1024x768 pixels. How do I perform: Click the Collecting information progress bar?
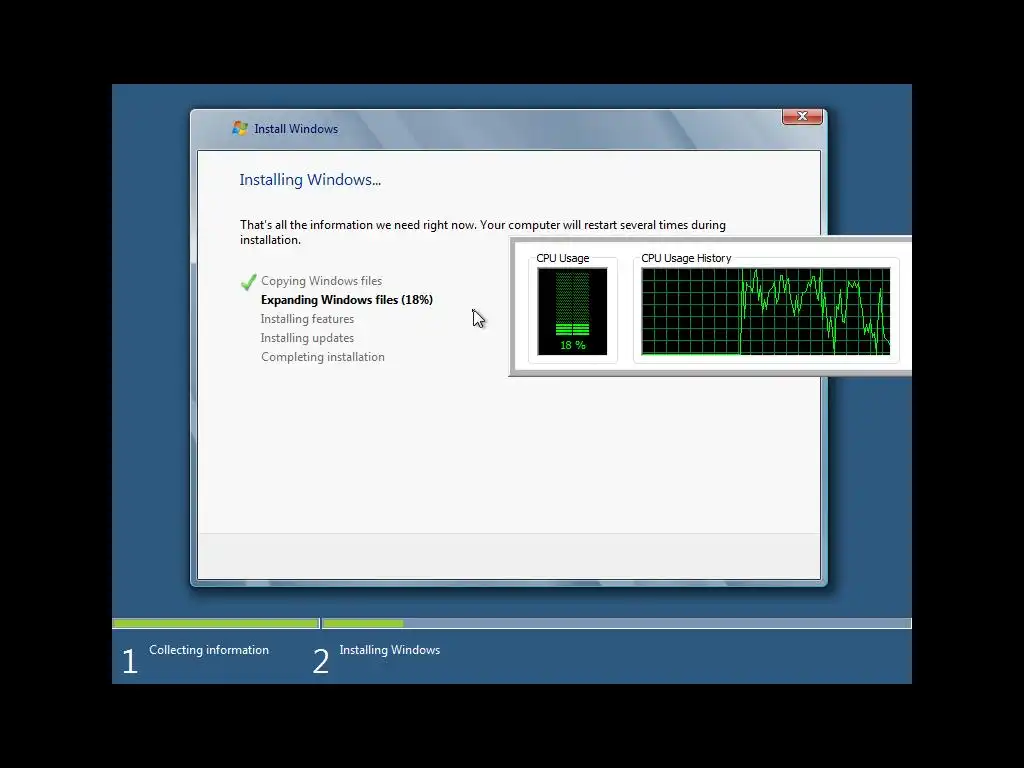[216, 624]
